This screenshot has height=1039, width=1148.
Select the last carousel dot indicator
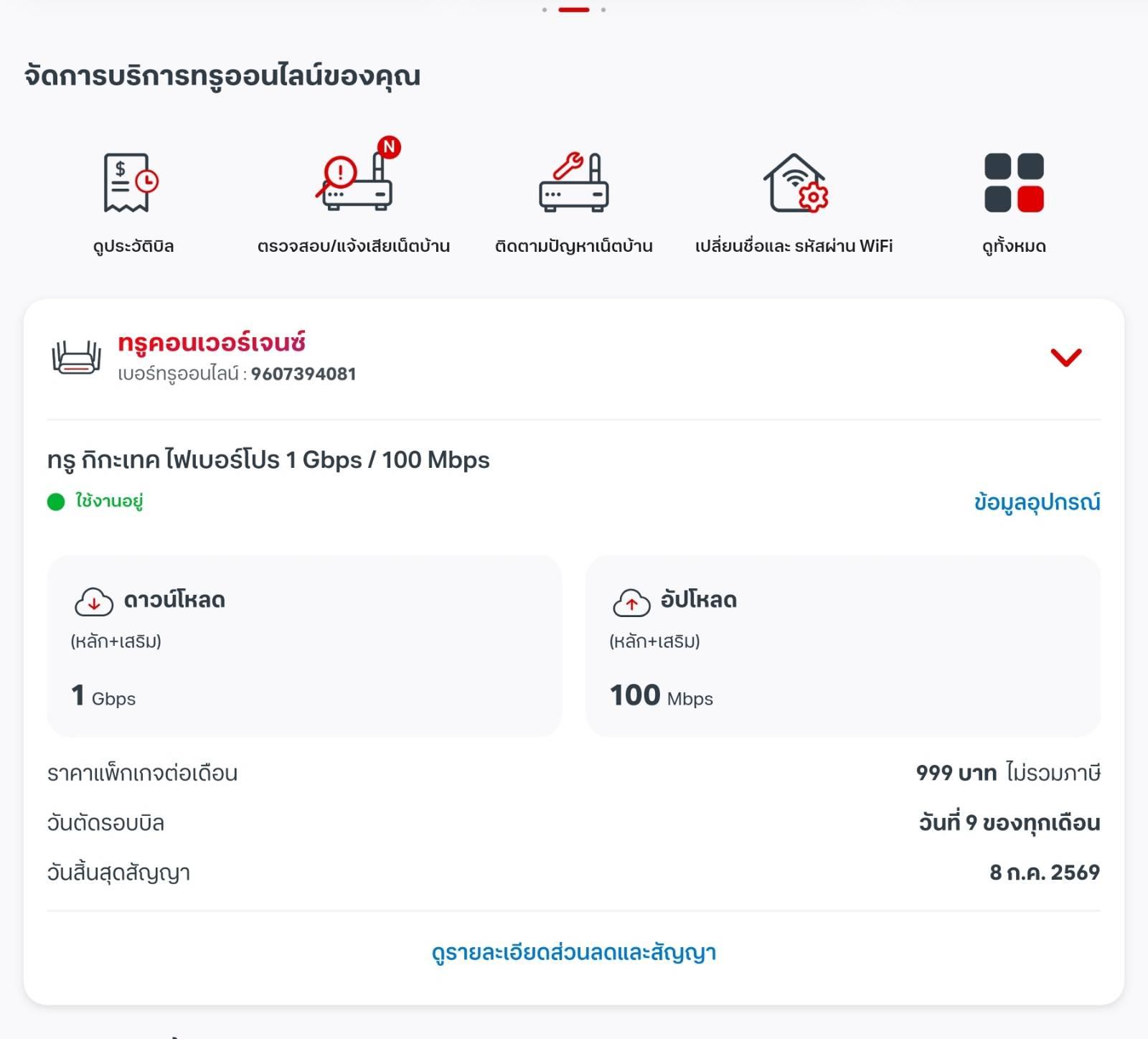pyautogui.click(x=603, y=10)
